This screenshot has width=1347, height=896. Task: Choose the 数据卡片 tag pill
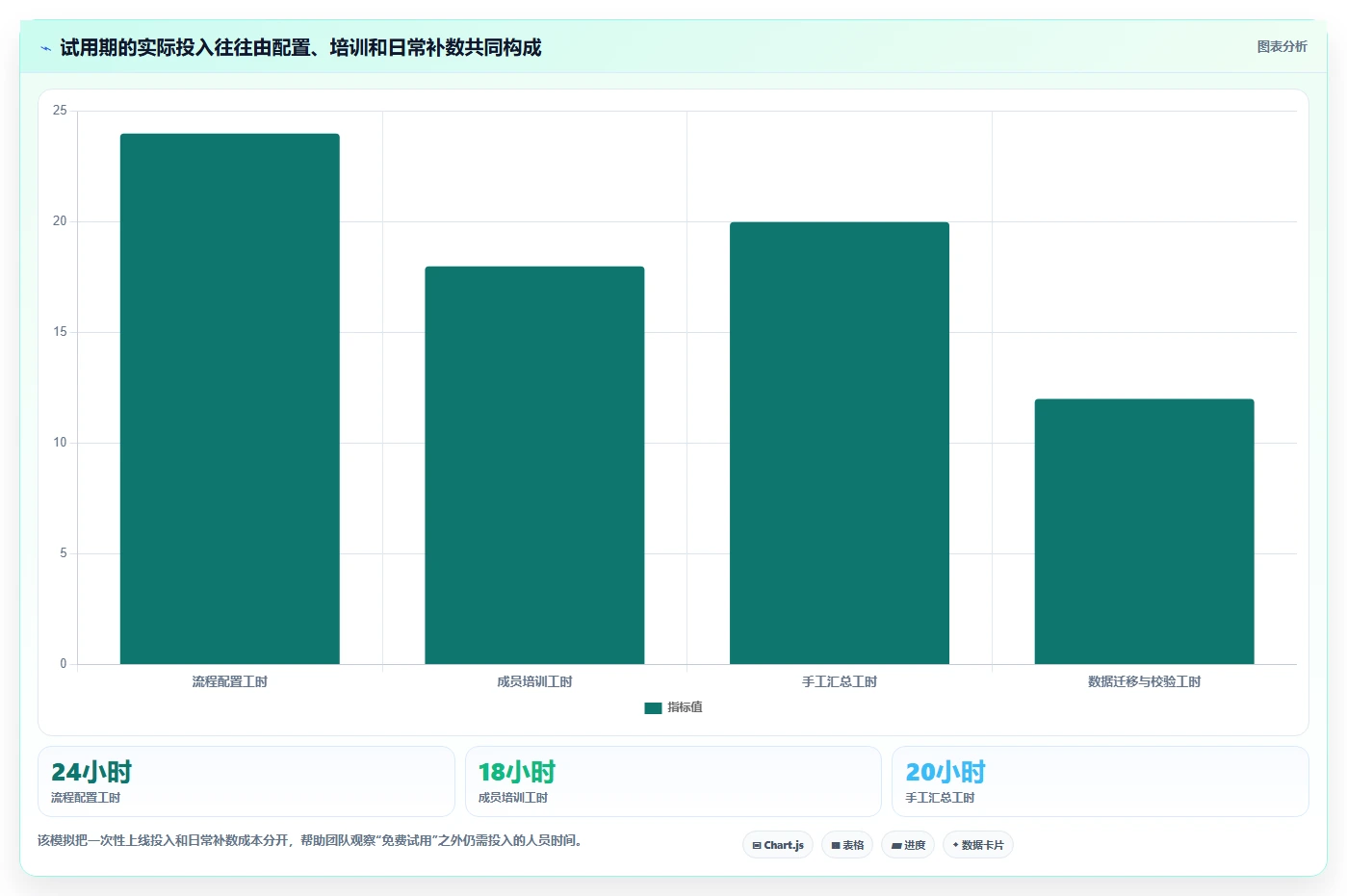978,845
